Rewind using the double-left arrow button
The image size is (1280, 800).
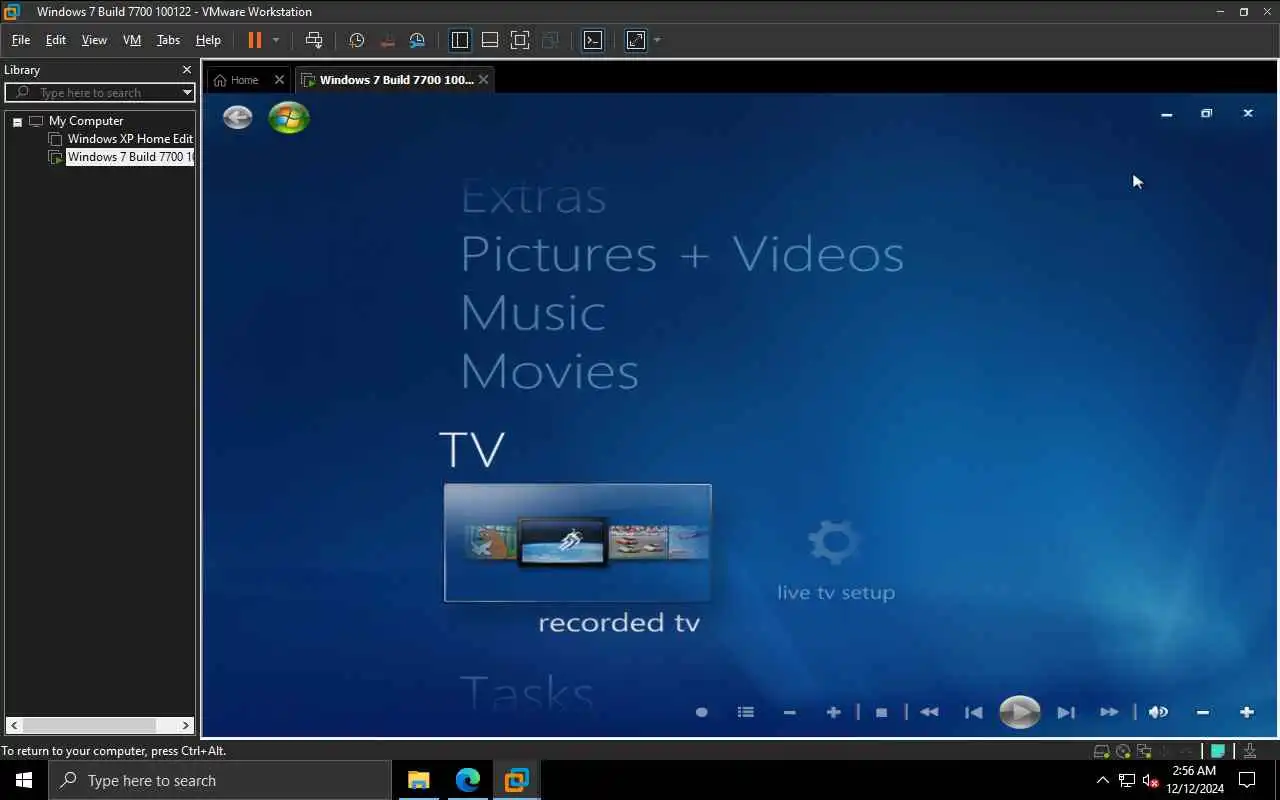(x=929, y=712)
